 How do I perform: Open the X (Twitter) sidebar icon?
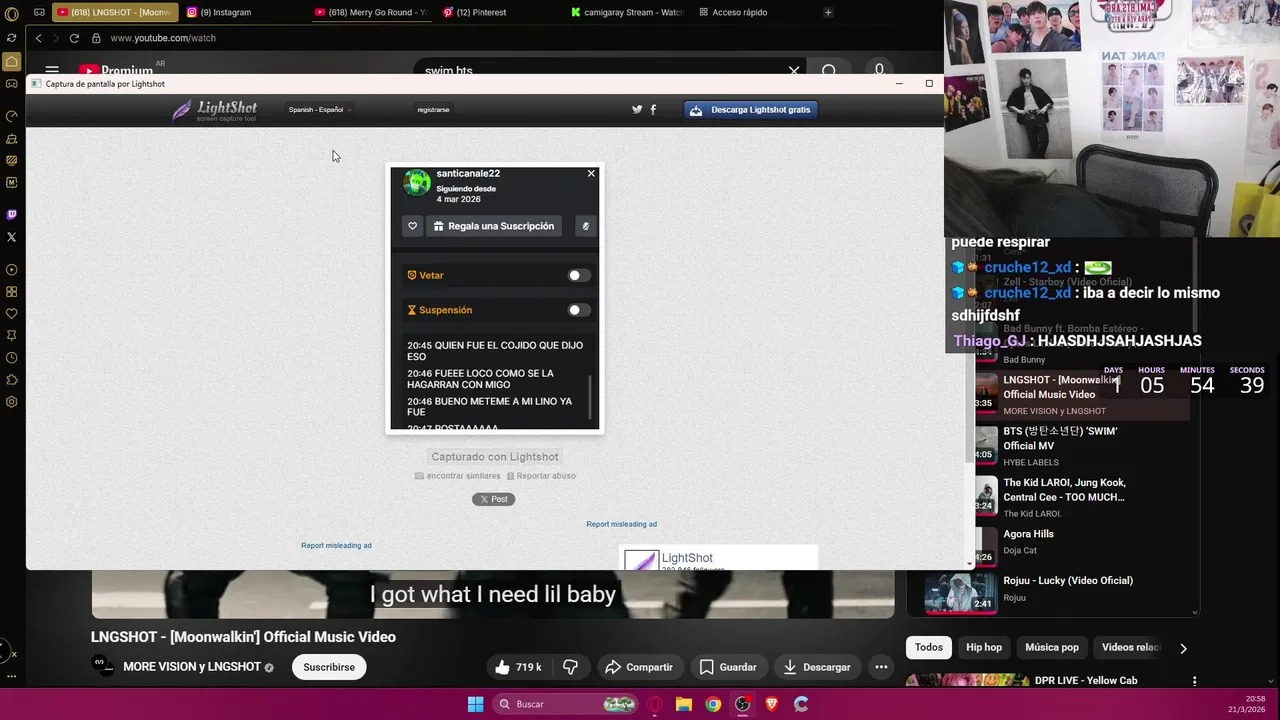(x=12, y=237)
